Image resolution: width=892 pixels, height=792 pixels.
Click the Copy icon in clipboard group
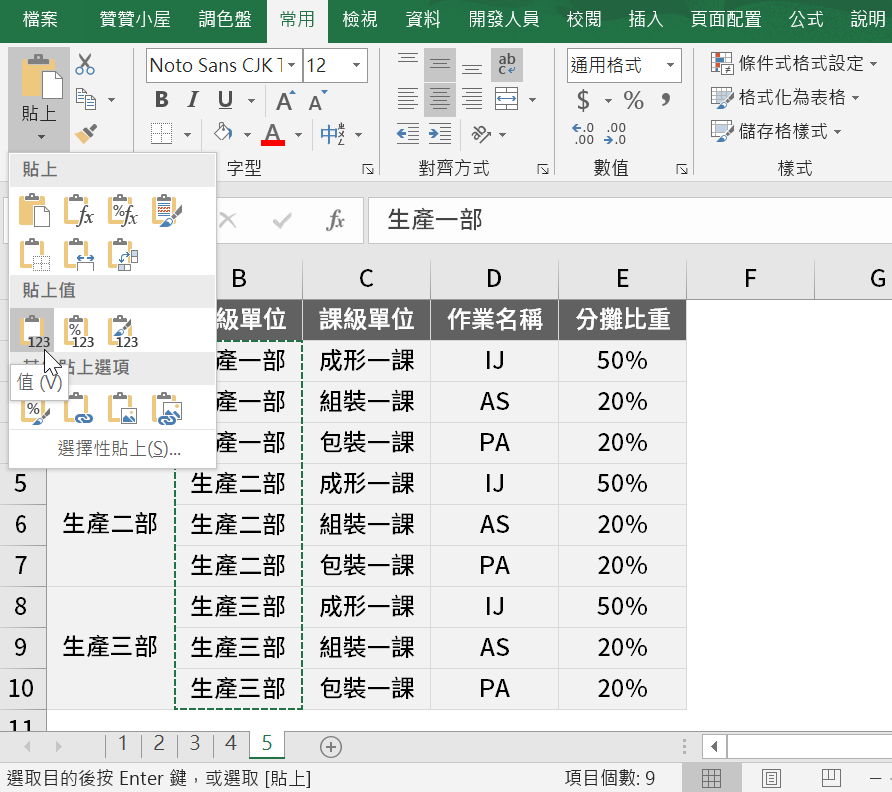coord(86,99)
